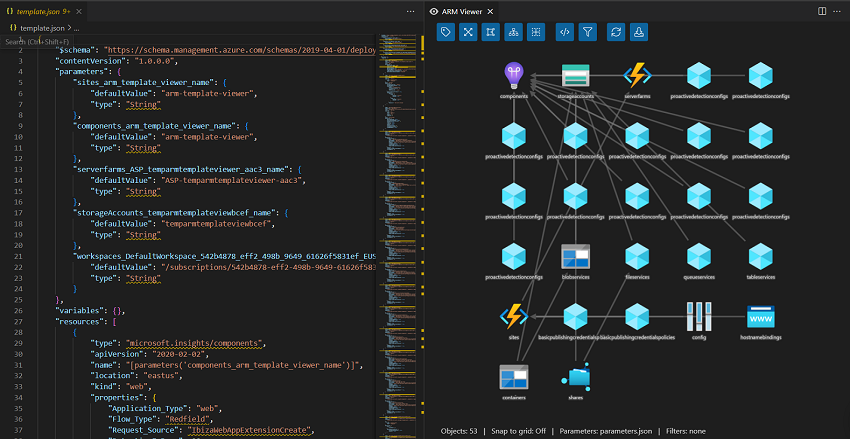Click the toggle labels tag toolbar button
Image resolution: width=850 pixels, height=439 pixels.
[x=445, y=32]
